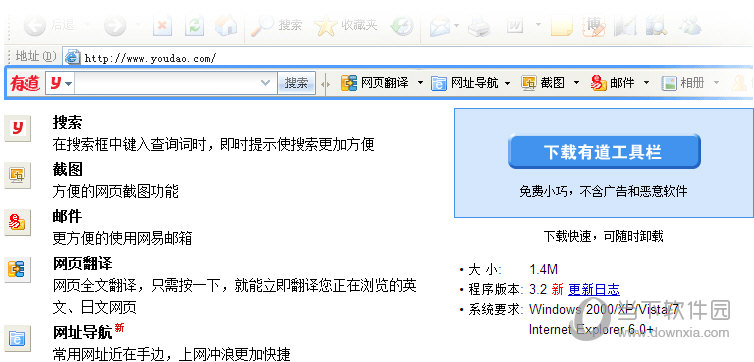The height and width of the screenshot is (362, 754).
Task: Click the 搜索 feature heading
Action: pos(67,123)
